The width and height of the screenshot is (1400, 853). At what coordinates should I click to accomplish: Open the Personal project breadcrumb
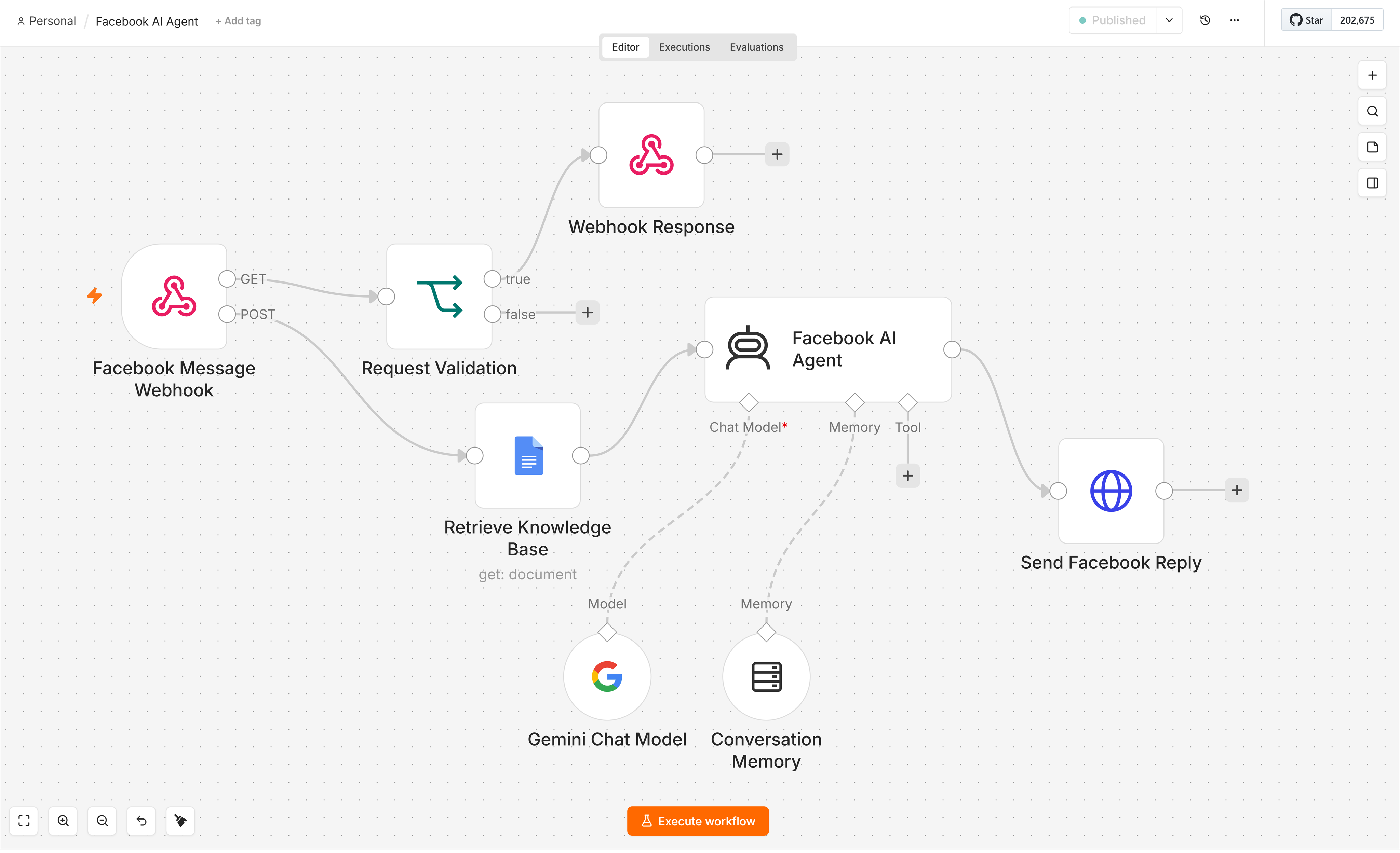point(46,21)
